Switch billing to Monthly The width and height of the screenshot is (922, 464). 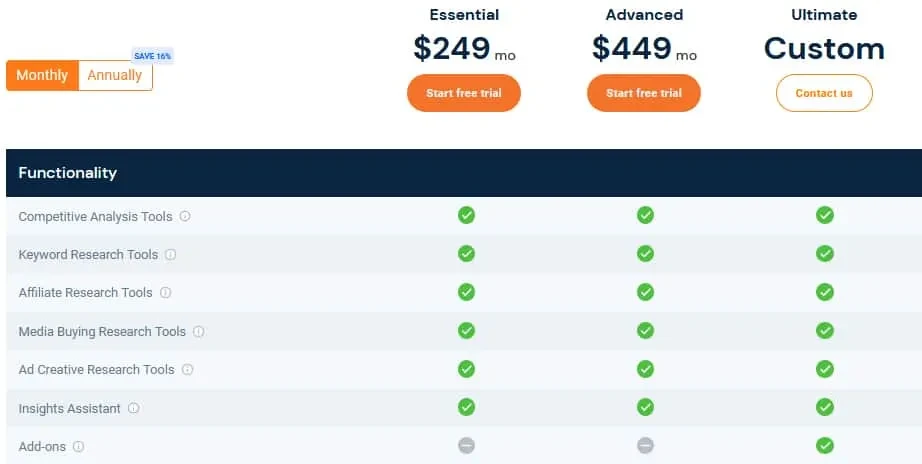(42, 75)
